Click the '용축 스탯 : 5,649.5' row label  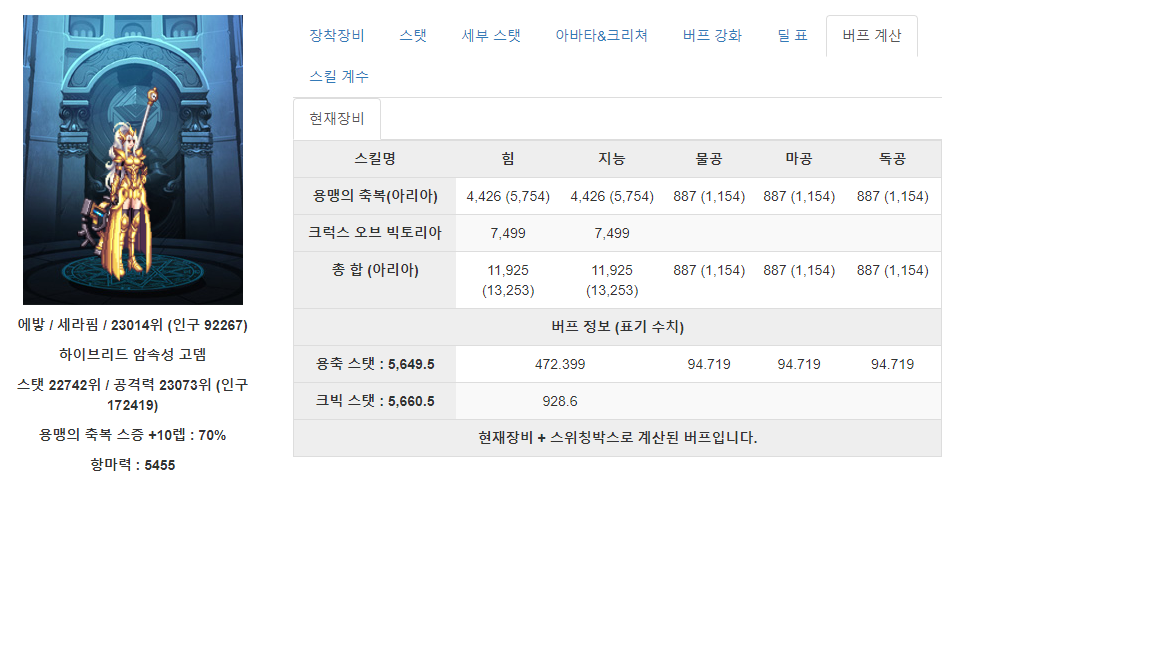pyautogui.click(x=375, y=364)
